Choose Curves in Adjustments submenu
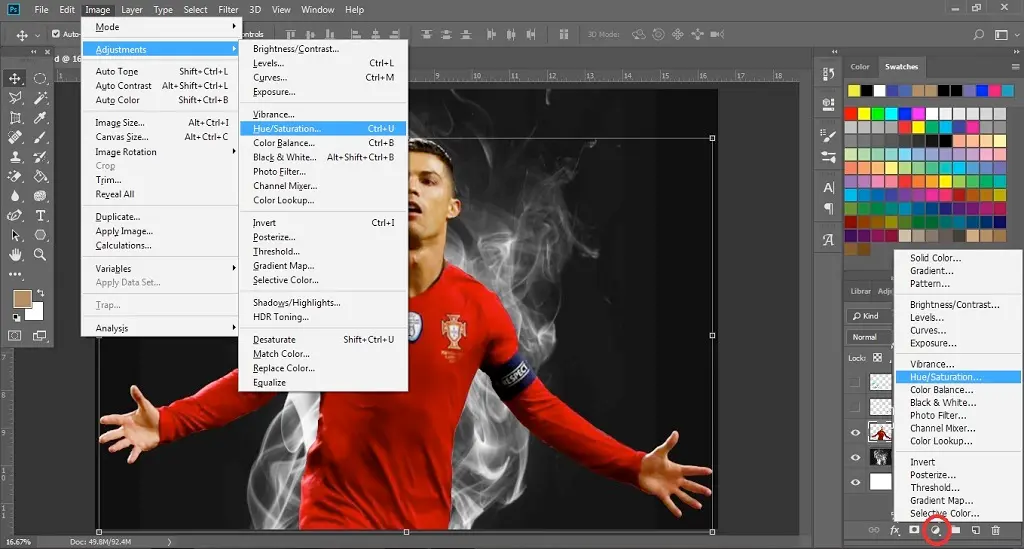Image resolution: width=1024 pixels, height=549 pixels. point(323,78)
